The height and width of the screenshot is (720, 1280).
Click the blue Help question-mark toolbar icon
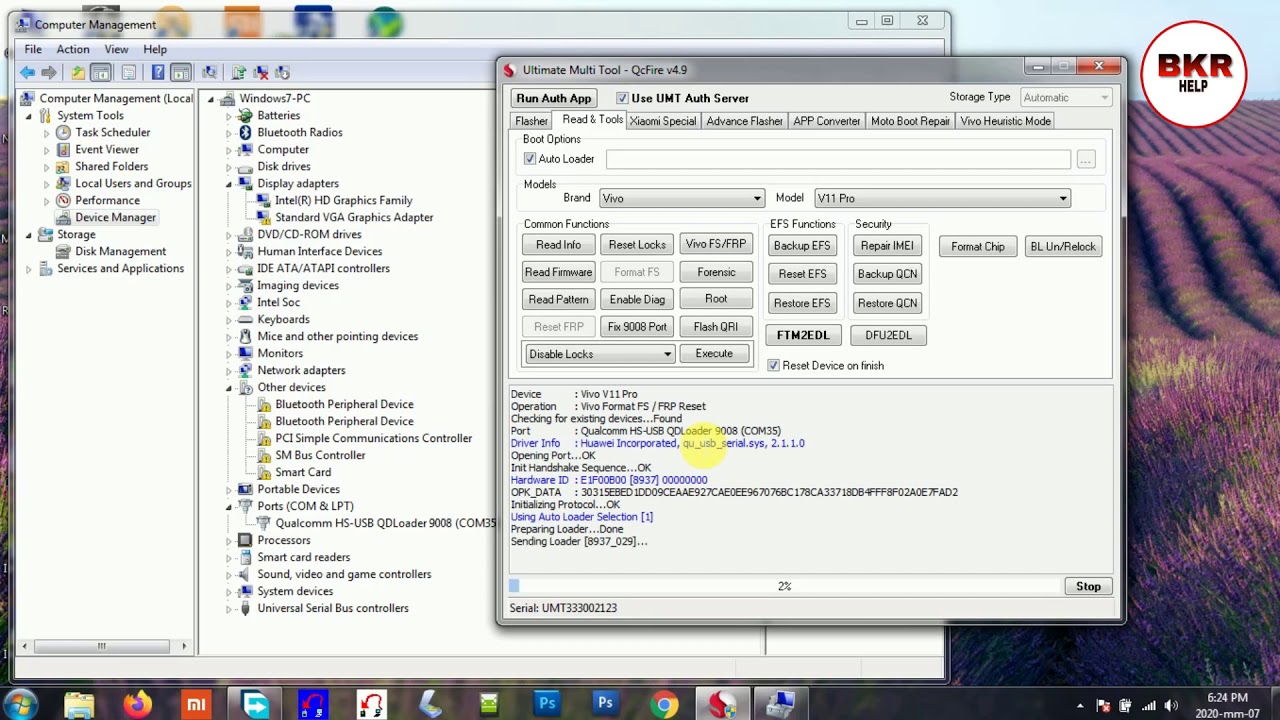tap(158, 72)
